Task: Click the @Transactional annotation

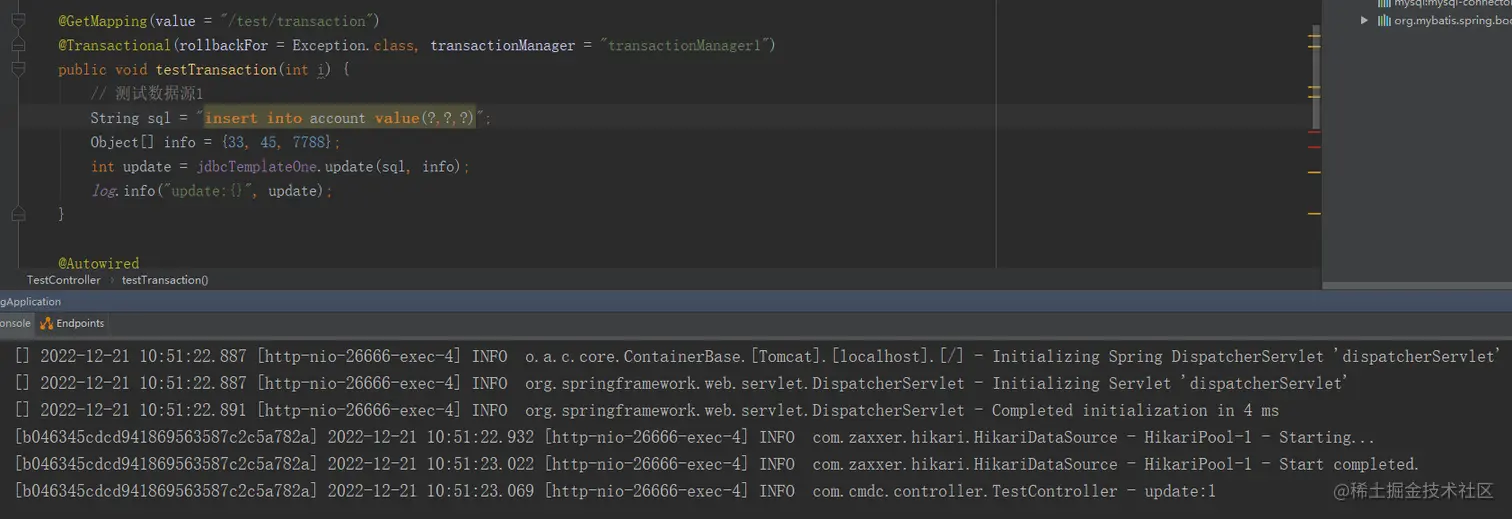Action: click(x=114, y=45)
